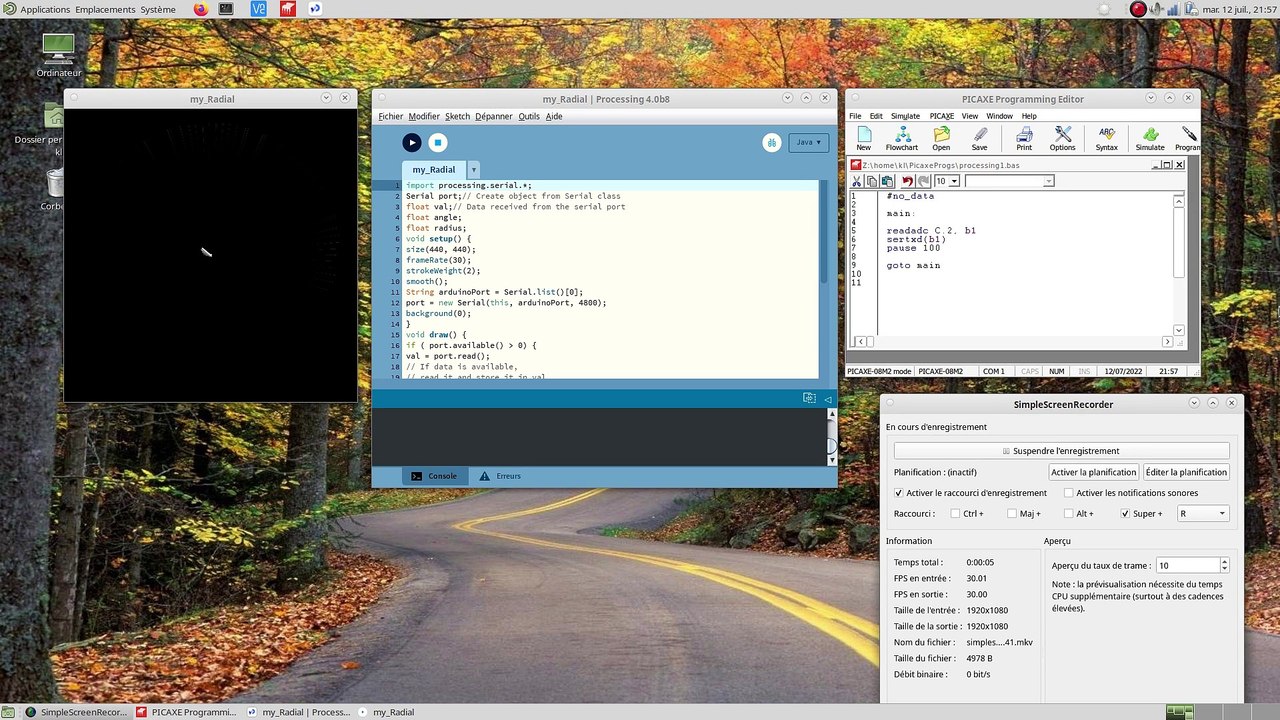Open the Aide menu in Processing

point(554,116)
